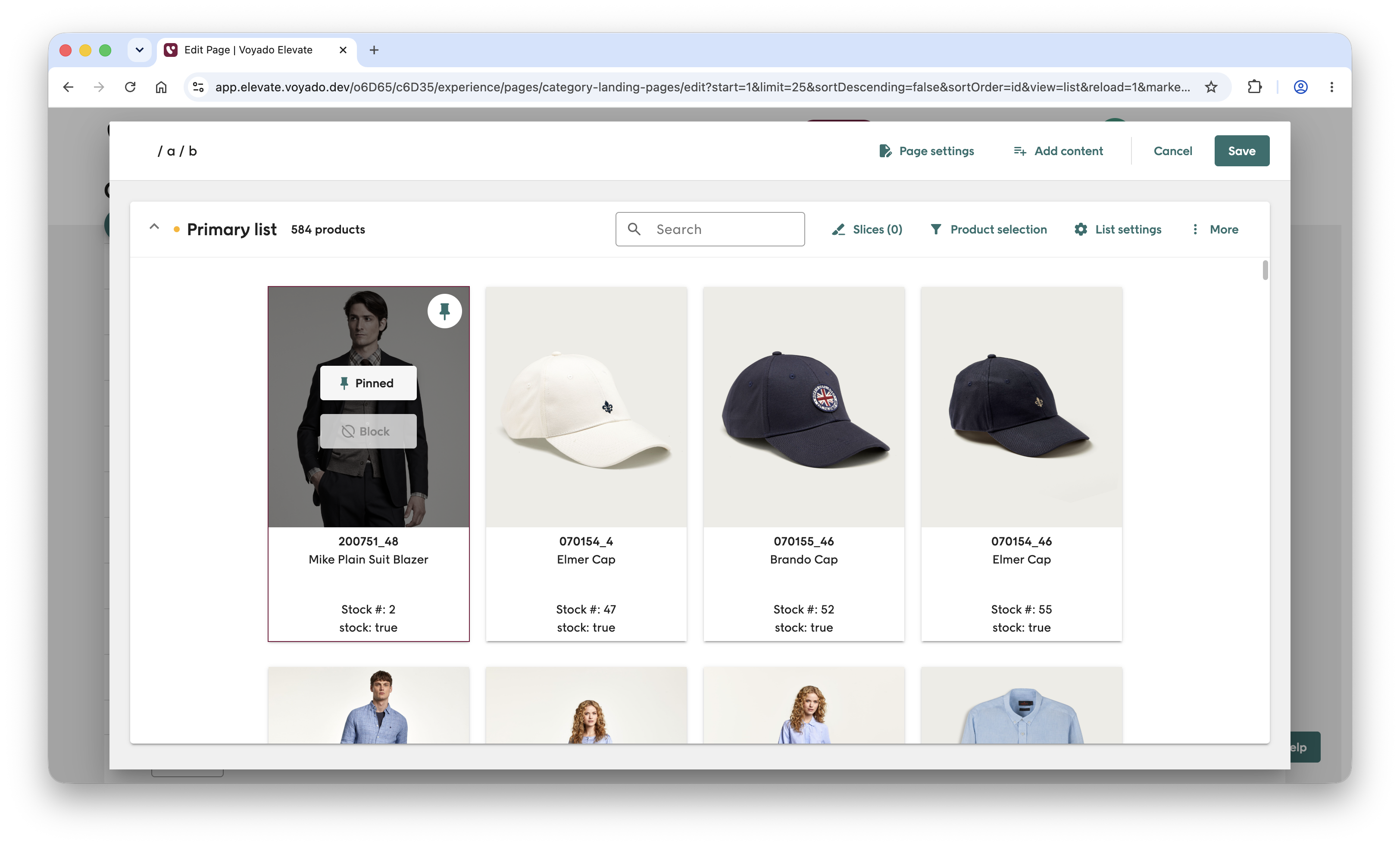Image resolution: width=1400 pixels, height=847 pixels.
Task: Click the browser home icon
Action: click(161, 87)
